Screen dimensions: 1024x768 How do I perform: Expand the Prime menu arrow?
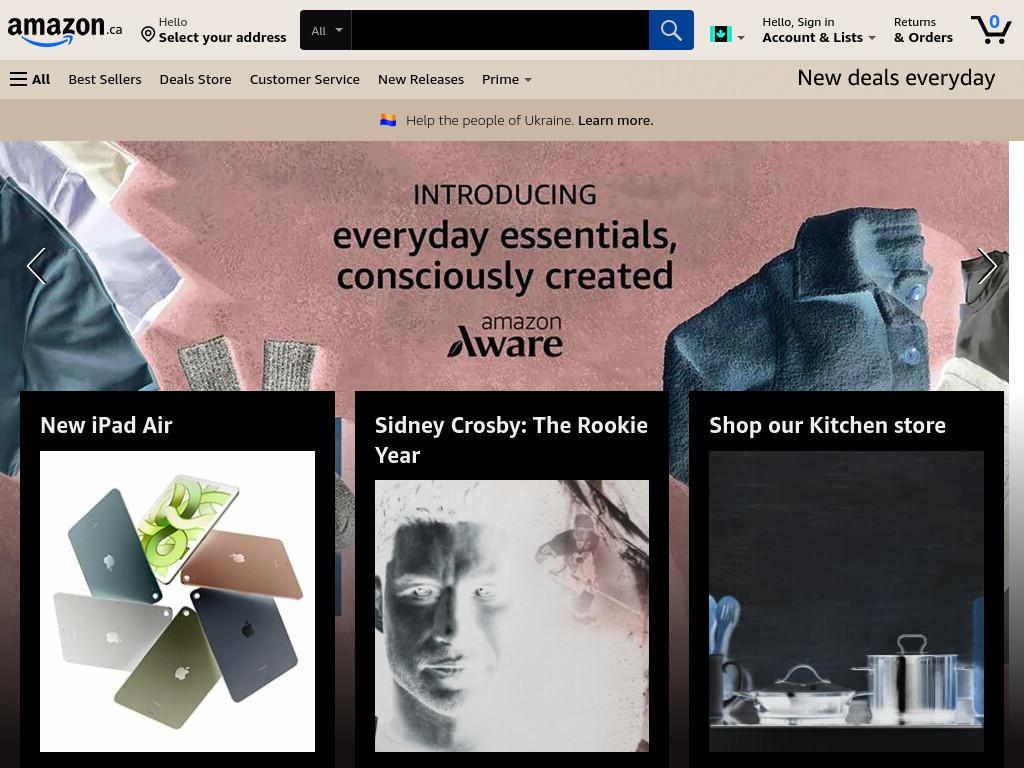(x=528, y=80)
